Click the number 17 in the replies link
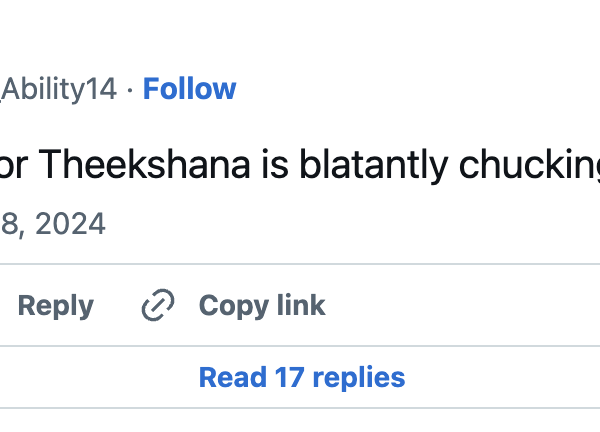 pyautogui.click(x=284, y=377)
